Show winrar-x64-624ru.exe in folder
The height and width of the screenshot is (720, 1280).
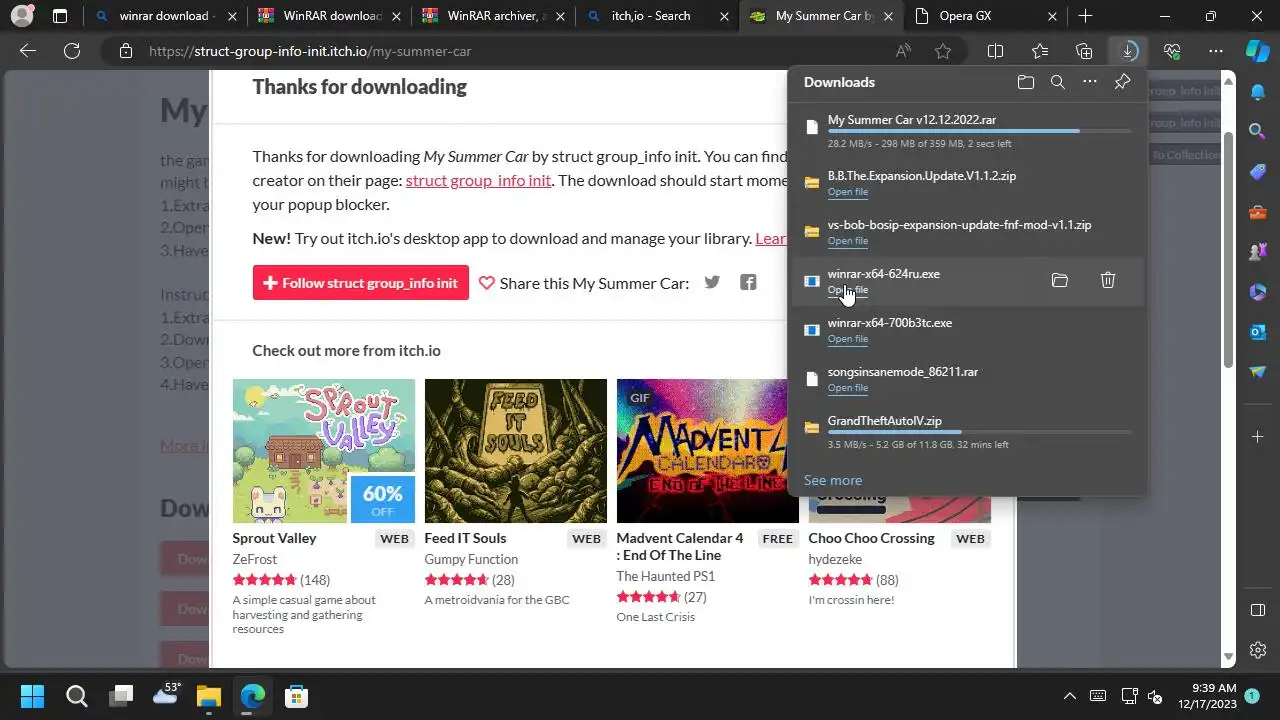[1060, 281]
